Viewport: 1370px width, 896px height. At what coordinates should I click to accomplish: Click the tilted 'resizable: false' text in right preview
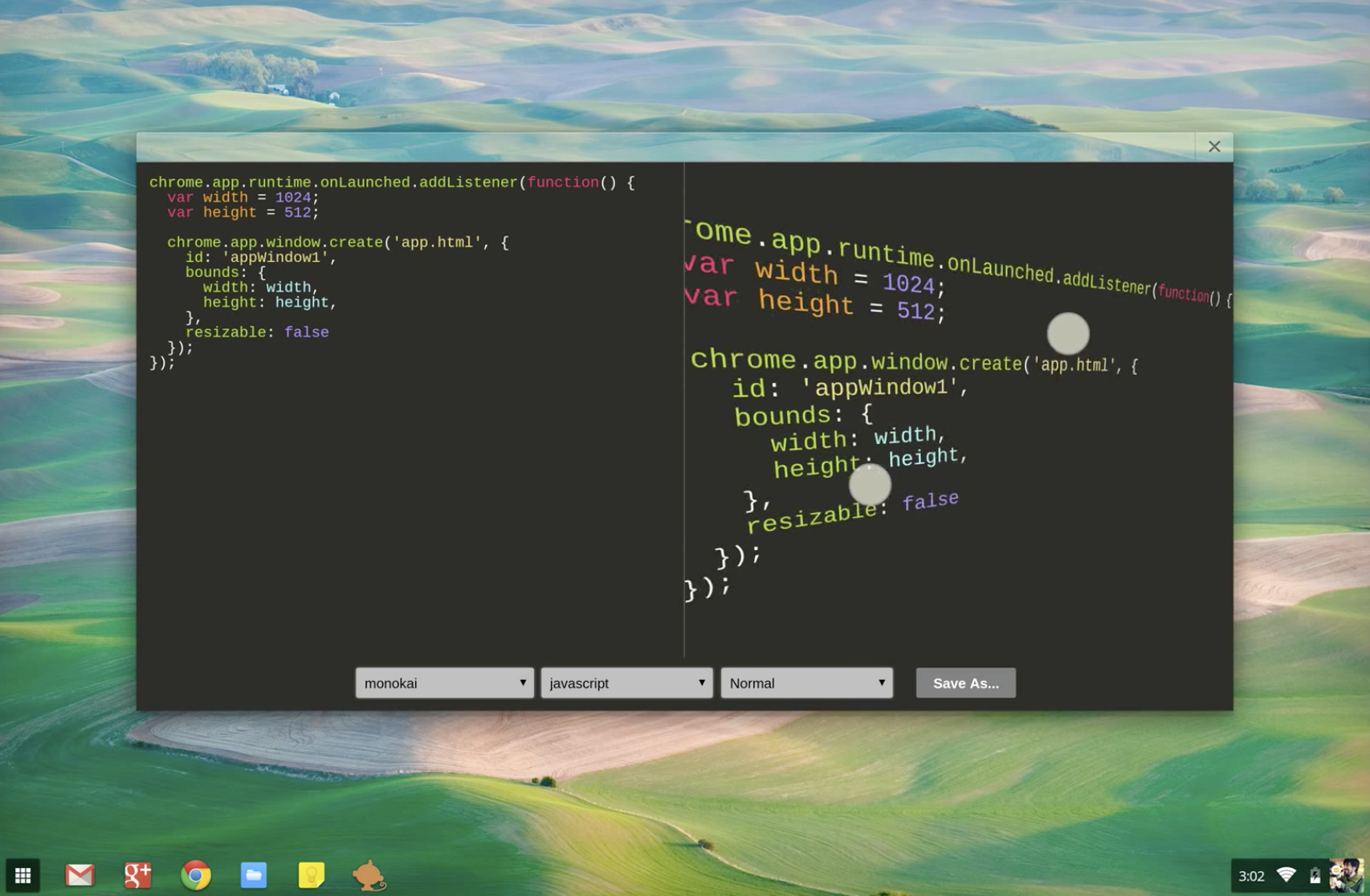pos(852,512)
